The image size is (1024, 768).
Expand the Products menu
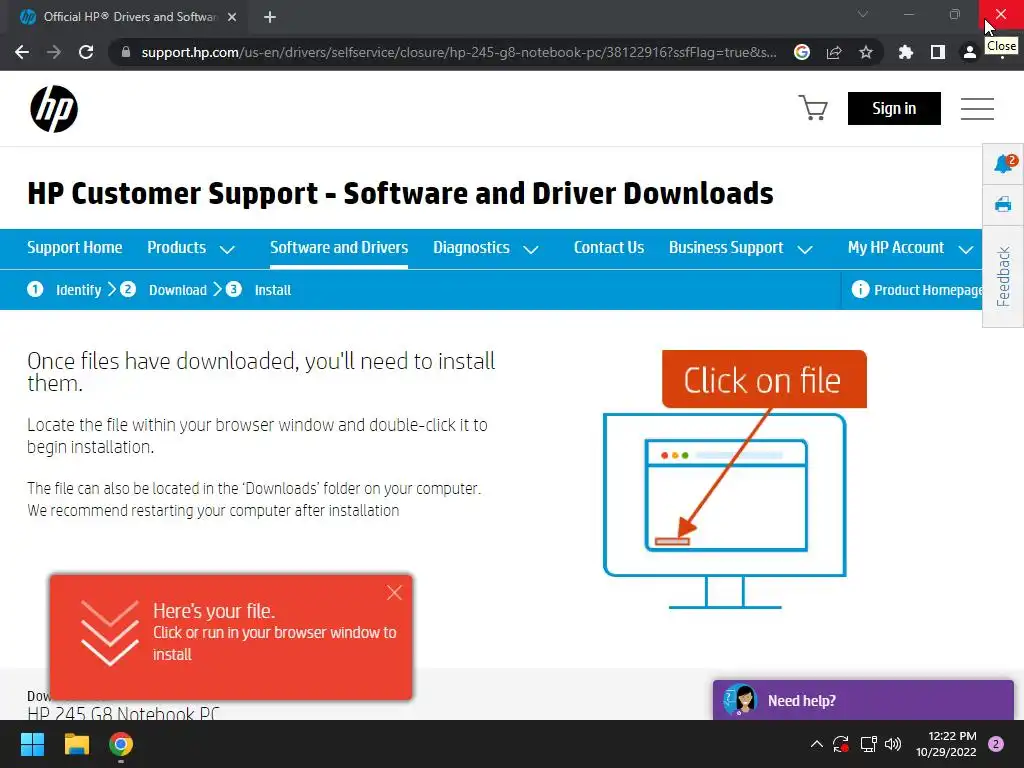[x=191, y=248]
